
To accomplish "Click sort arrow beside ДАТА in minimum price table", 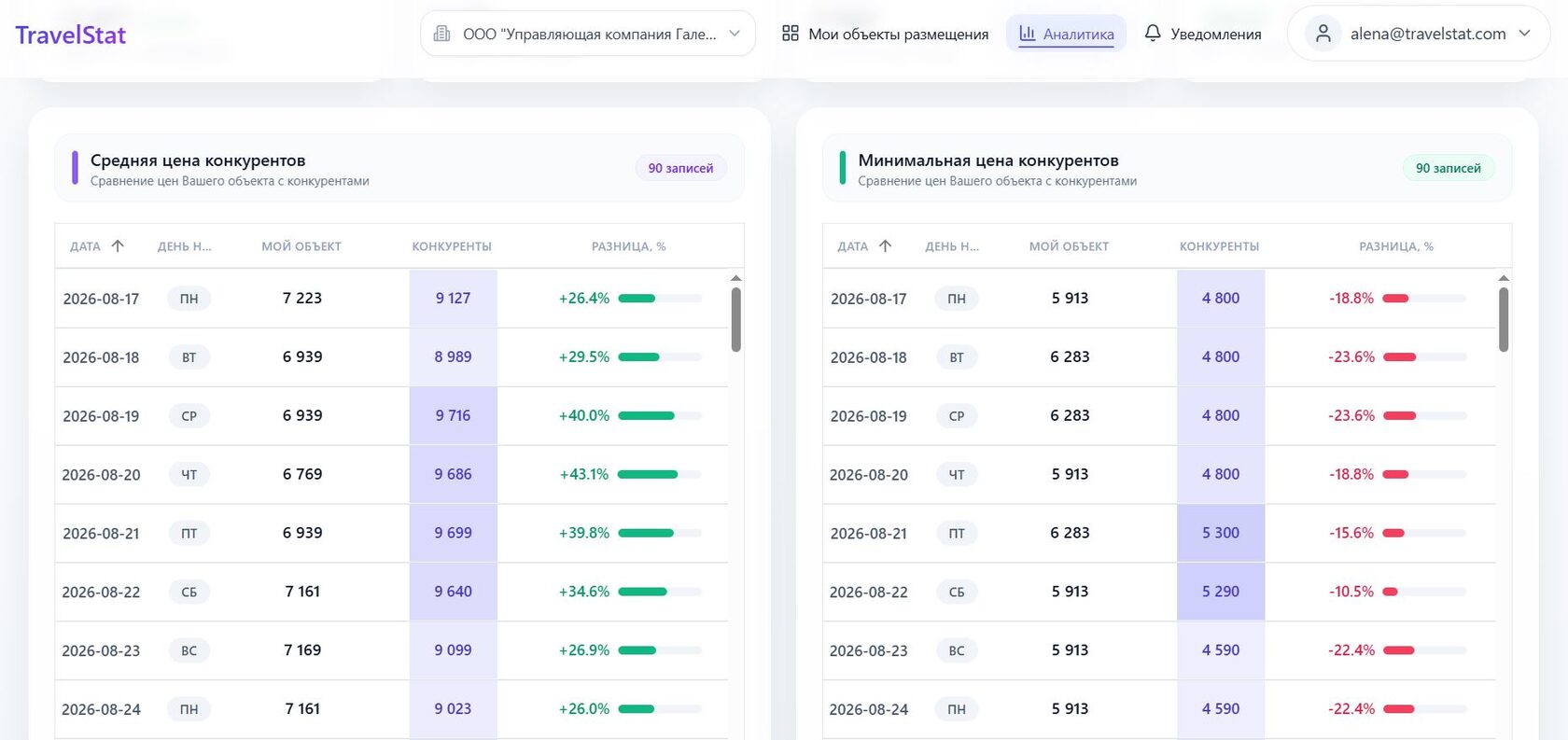I will (885, 246).
